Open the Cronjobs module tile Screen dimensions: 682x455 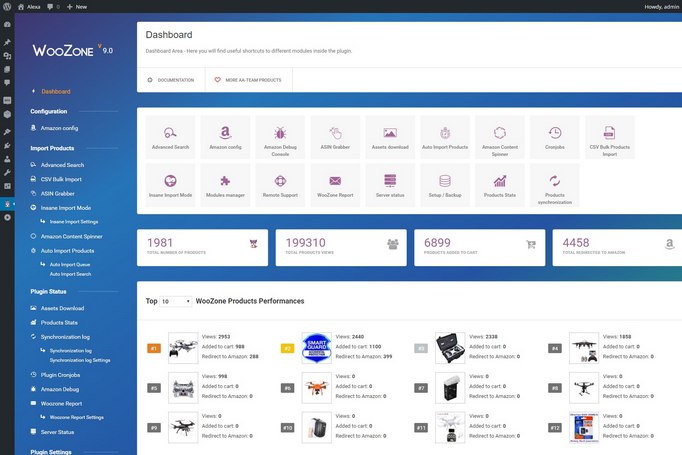(x=555, y=137)
